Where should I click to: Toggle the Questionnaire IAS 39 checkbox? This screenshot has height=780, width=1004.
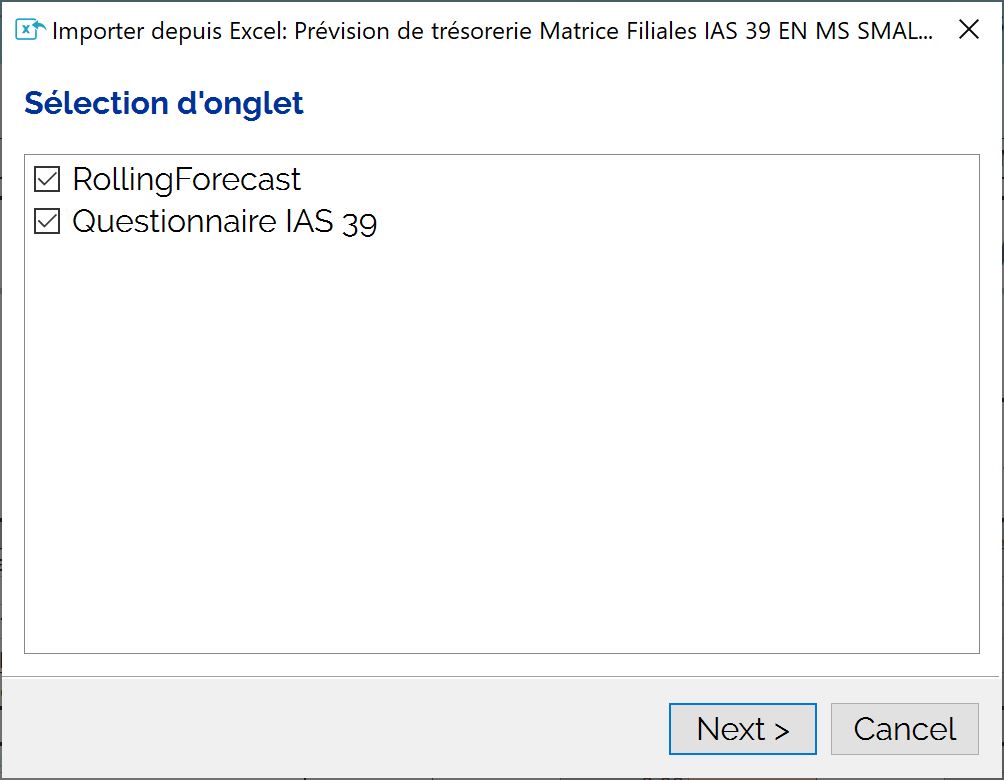coord(47,221)
